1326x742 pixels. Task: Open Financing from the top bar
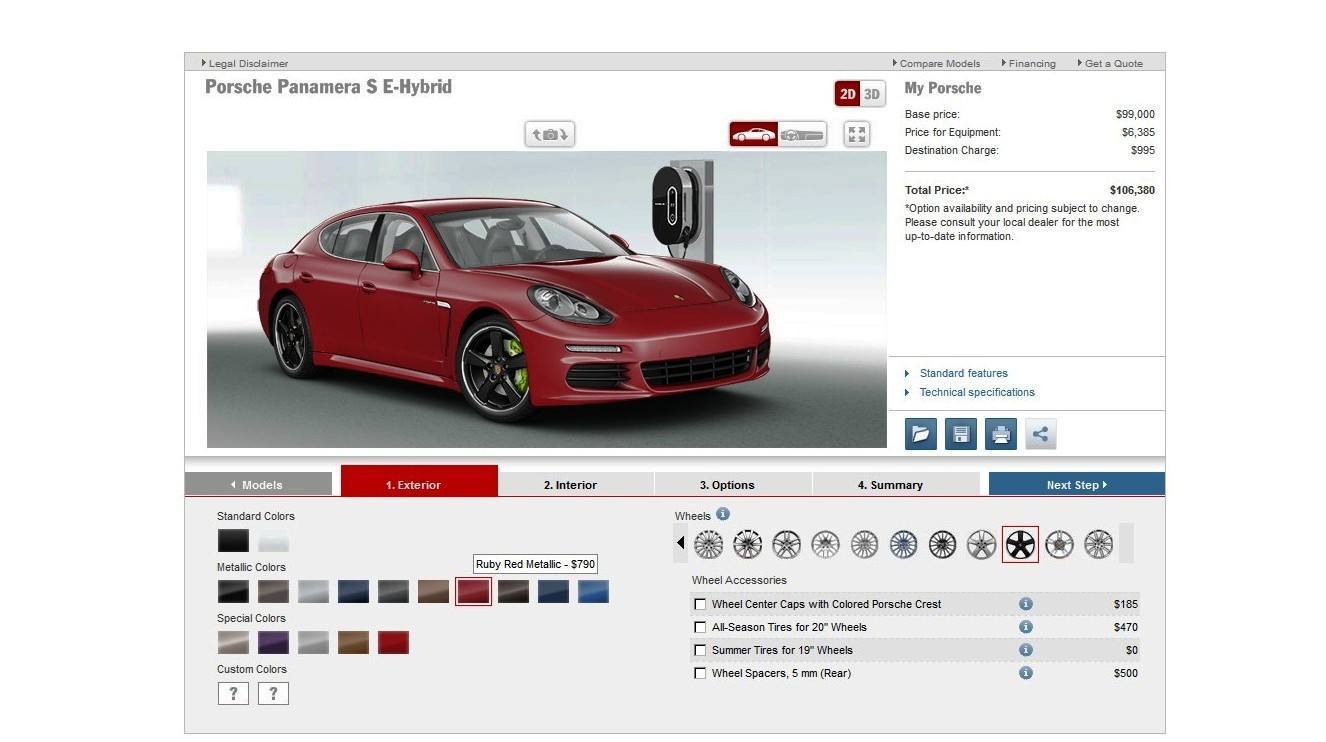click(x=1029, y=63)
